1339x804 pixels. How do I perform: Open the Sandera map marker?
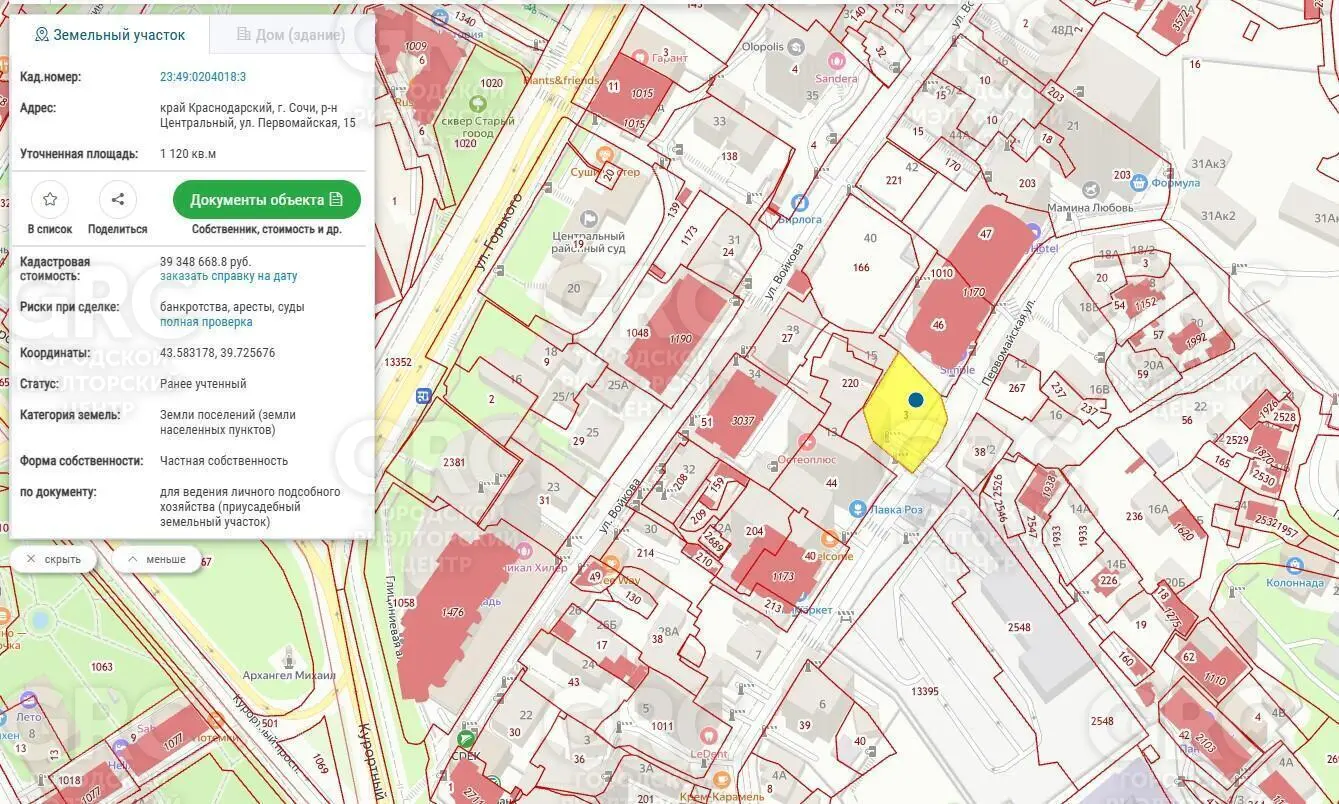point(838,62)
